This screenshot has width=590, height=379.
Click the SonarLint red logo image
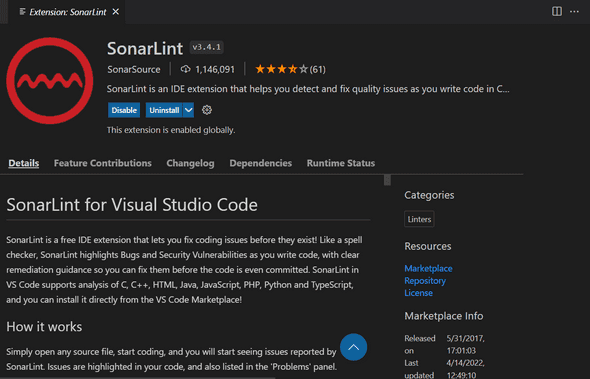50,81
